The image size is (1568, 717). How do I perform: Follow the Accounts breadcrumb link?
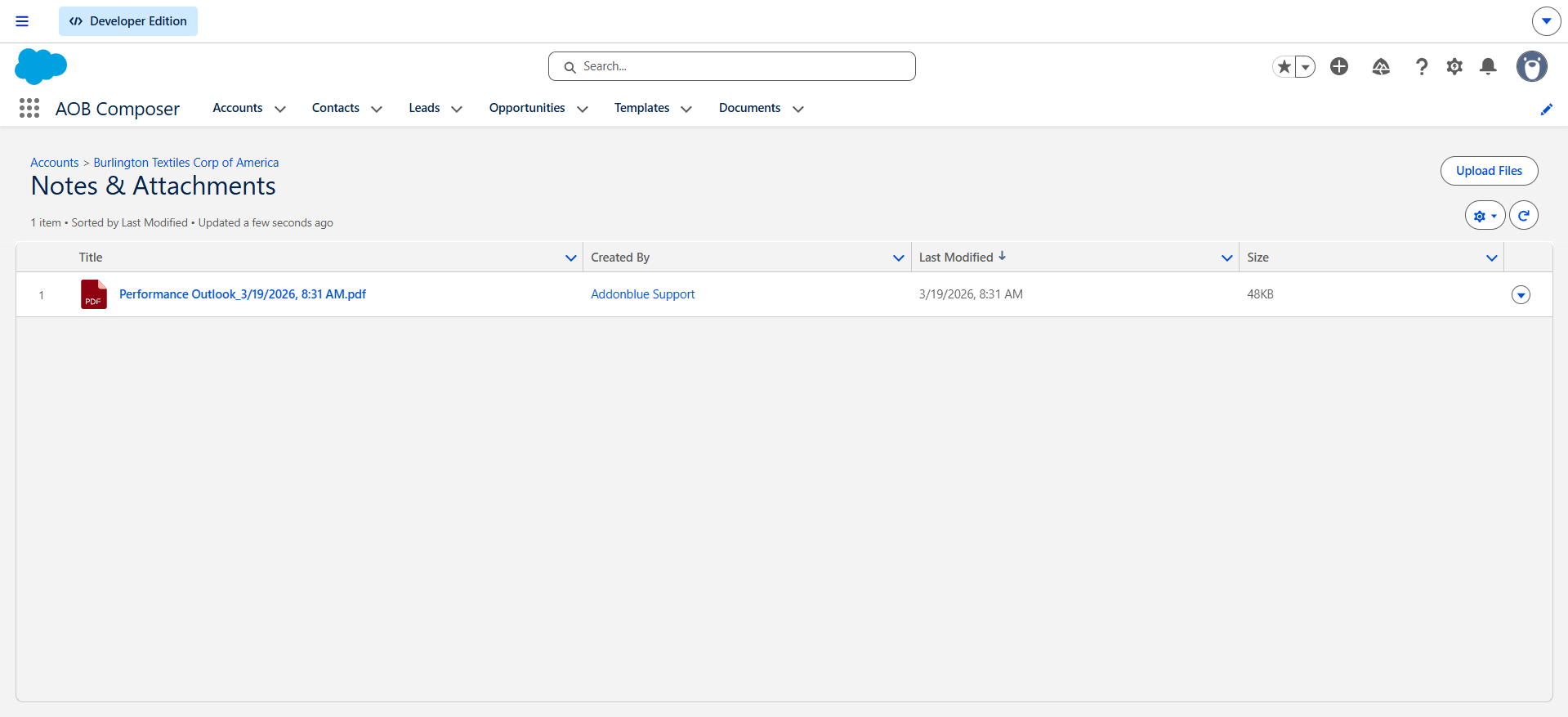pos(55,163)
